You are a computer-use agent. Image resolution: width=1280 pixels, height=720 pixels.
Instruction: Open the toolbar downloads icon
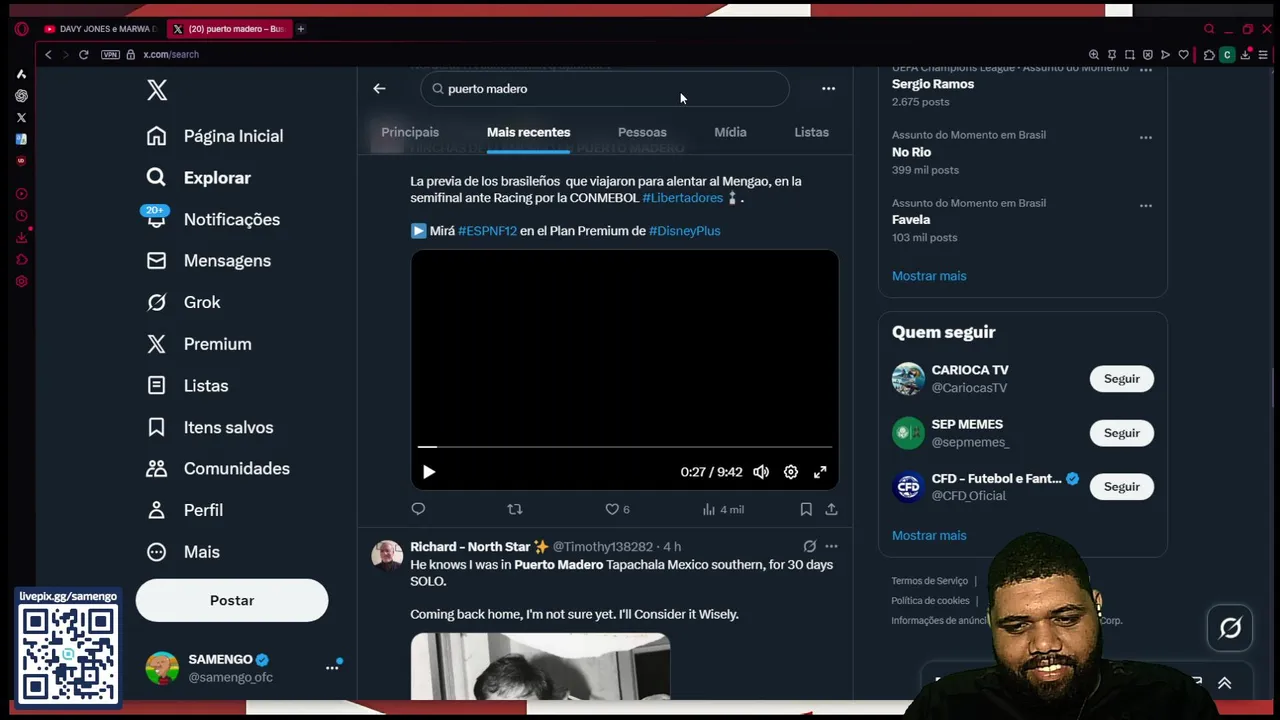(x=1245, y=55)
